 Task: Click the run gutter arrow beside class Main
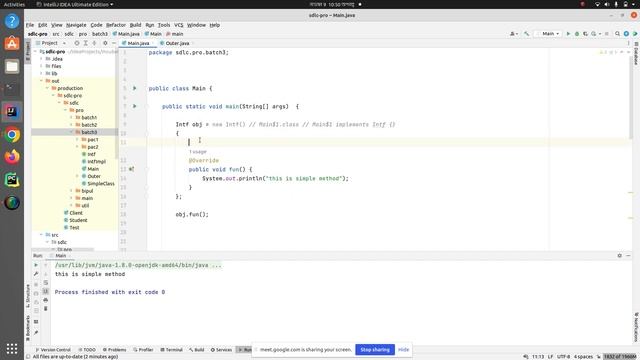point(134,88)
